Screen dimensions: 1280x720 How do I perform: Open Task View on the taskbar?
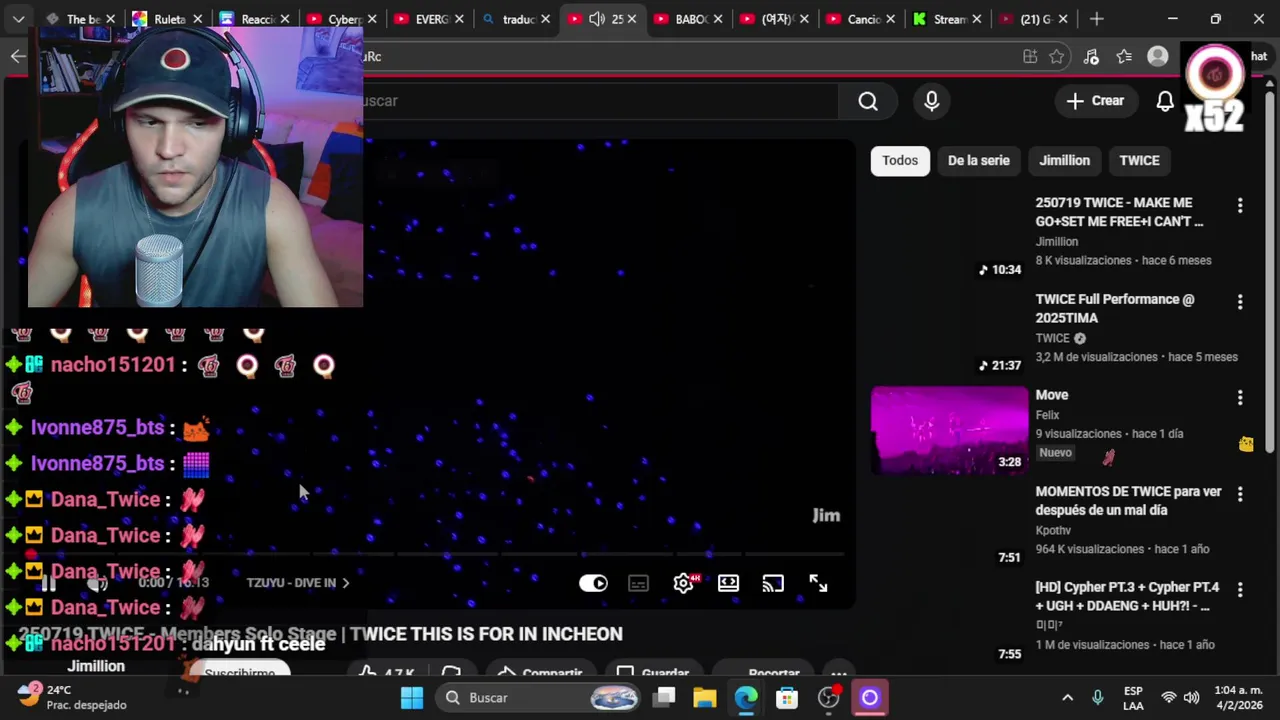pos(665,698)
